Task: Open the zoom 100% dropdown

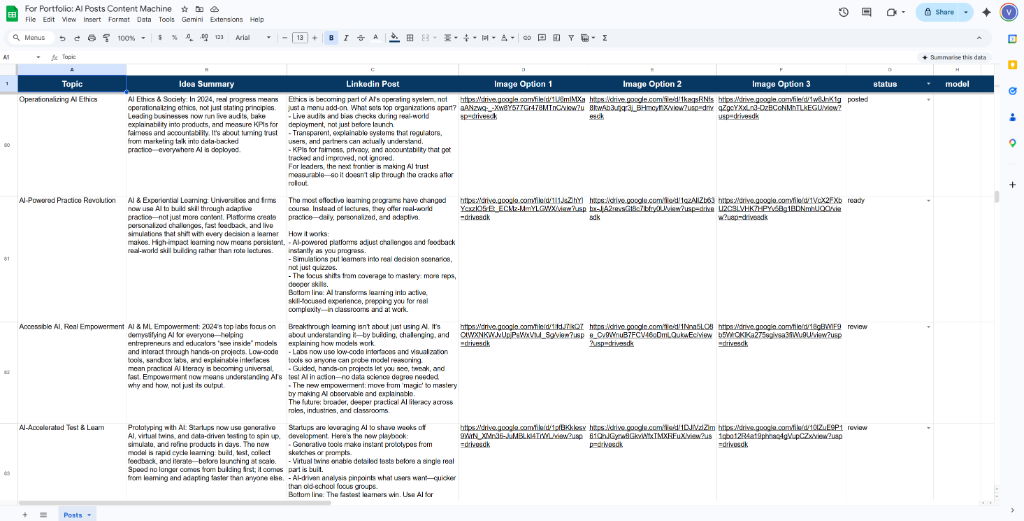Action: [x=130, y=38]
